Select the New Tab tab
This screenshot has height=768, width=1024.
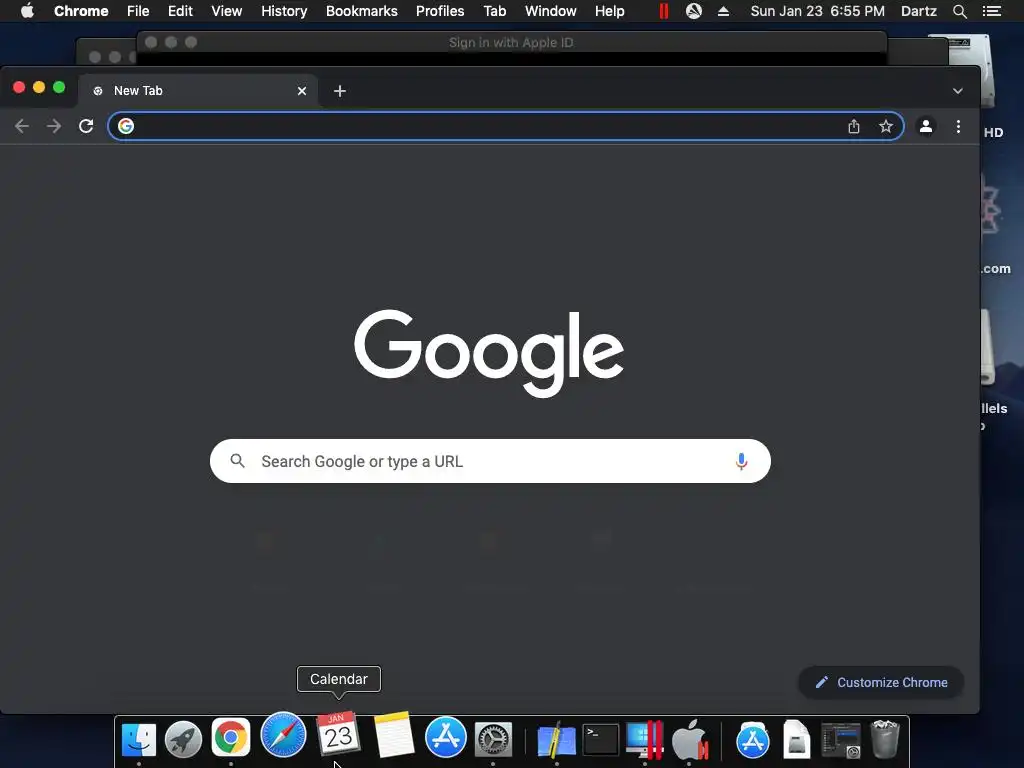(198, 91)
